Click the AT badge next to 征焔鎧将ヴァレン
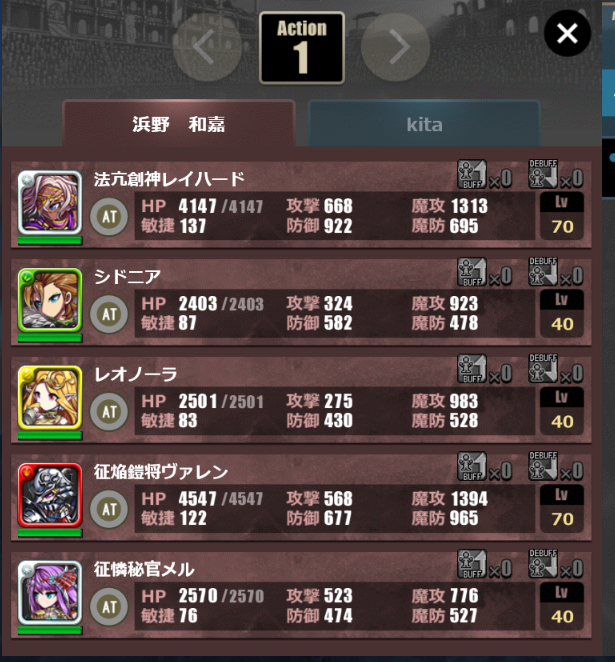 click(x=109, y=509)
